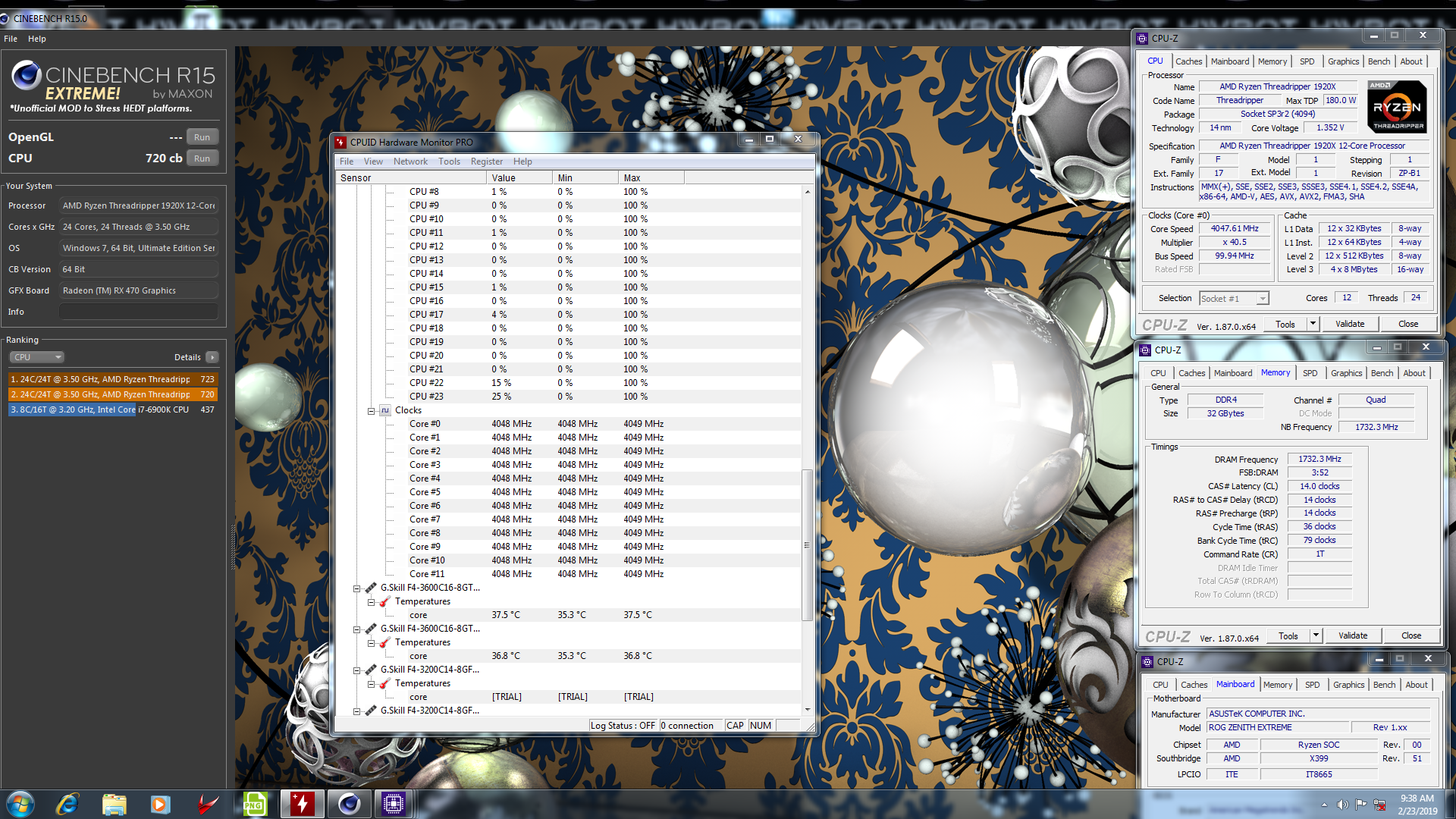
Task: Click the RAM module icon of the last G.Skill F4-3200C14 entry
Action: pos(371,711)
